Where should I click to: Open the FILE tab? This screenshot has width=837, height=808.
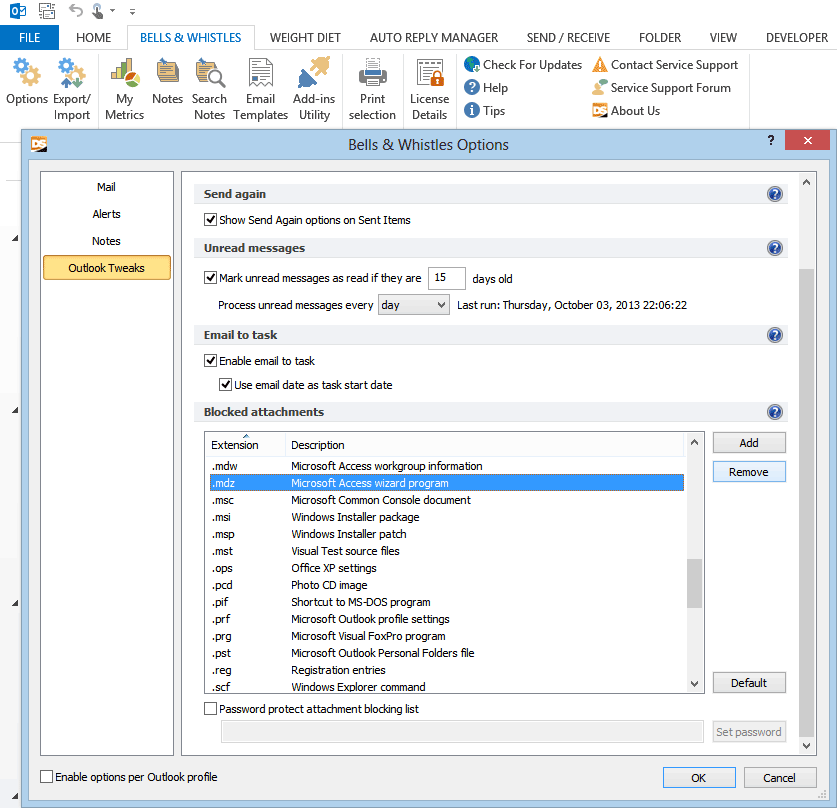(x=29, y=37)
